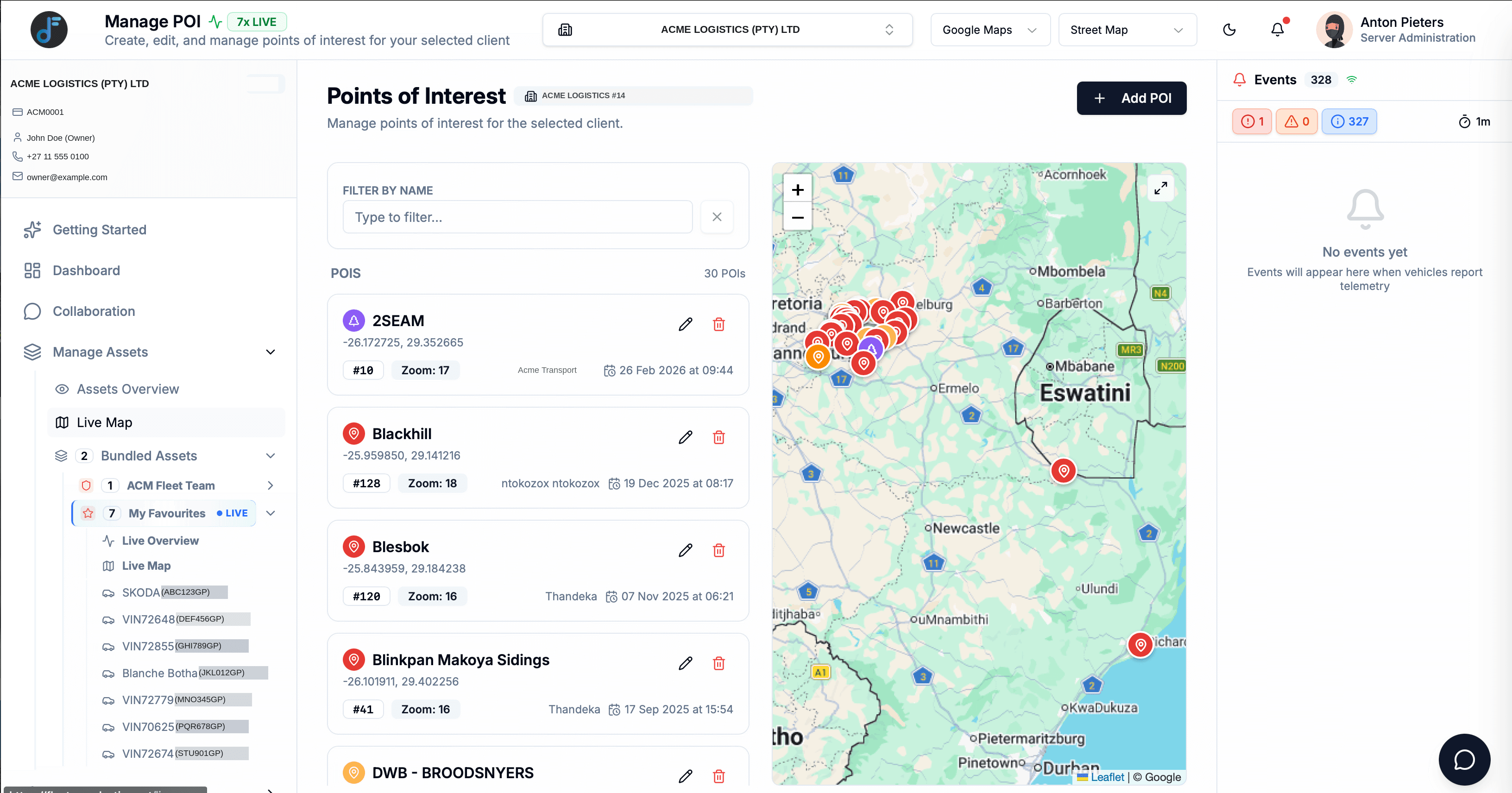
Task: Click the Add POI button
Action: pyautogui.click(x=1131, y=98)
